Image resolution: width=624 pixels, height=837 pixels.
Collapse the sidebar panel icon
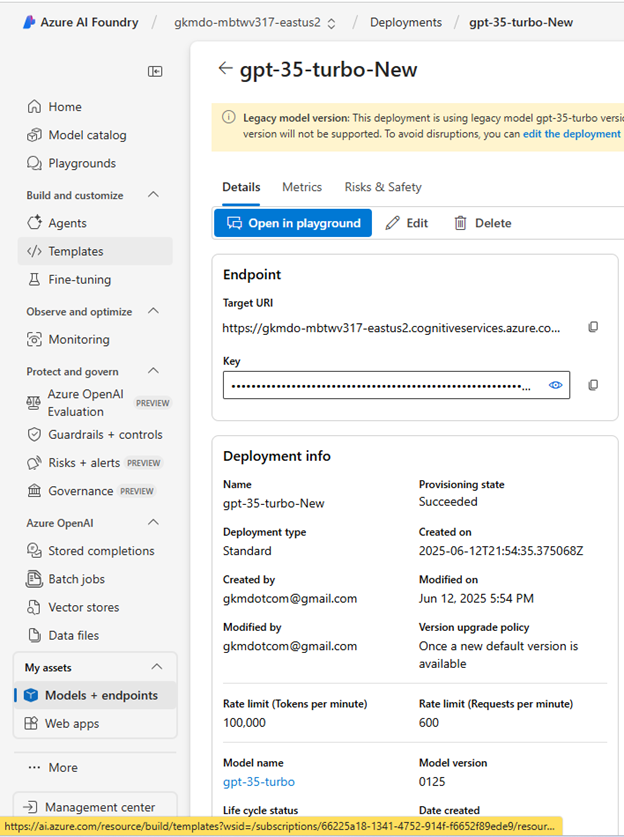tap(155, 71)
